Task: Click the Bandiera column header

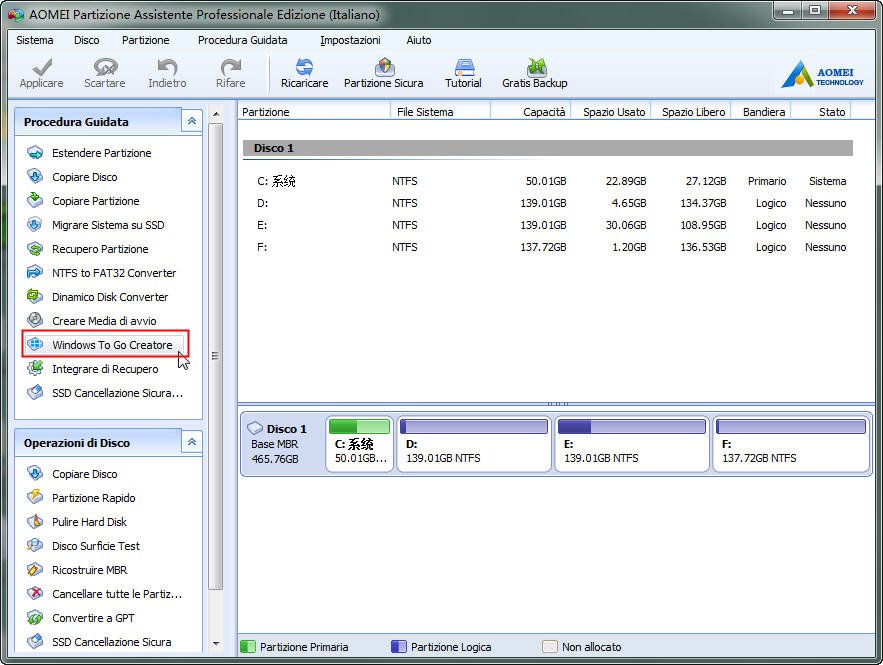Action: tap(761, 111)
